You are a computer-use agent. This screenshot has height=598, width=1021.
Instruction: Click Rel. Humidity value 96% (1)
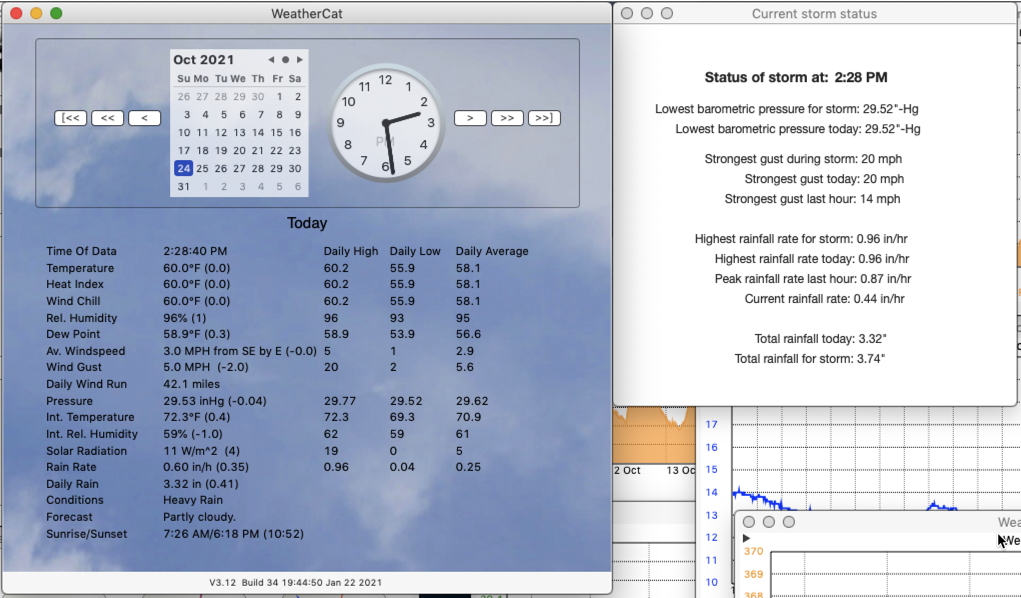[x=185, y=318]
